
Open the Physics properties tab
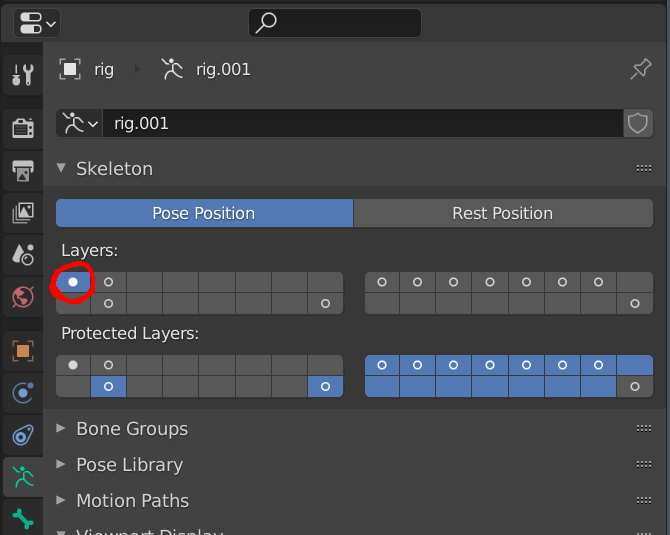pyautogui.click(x=23, y=393)
